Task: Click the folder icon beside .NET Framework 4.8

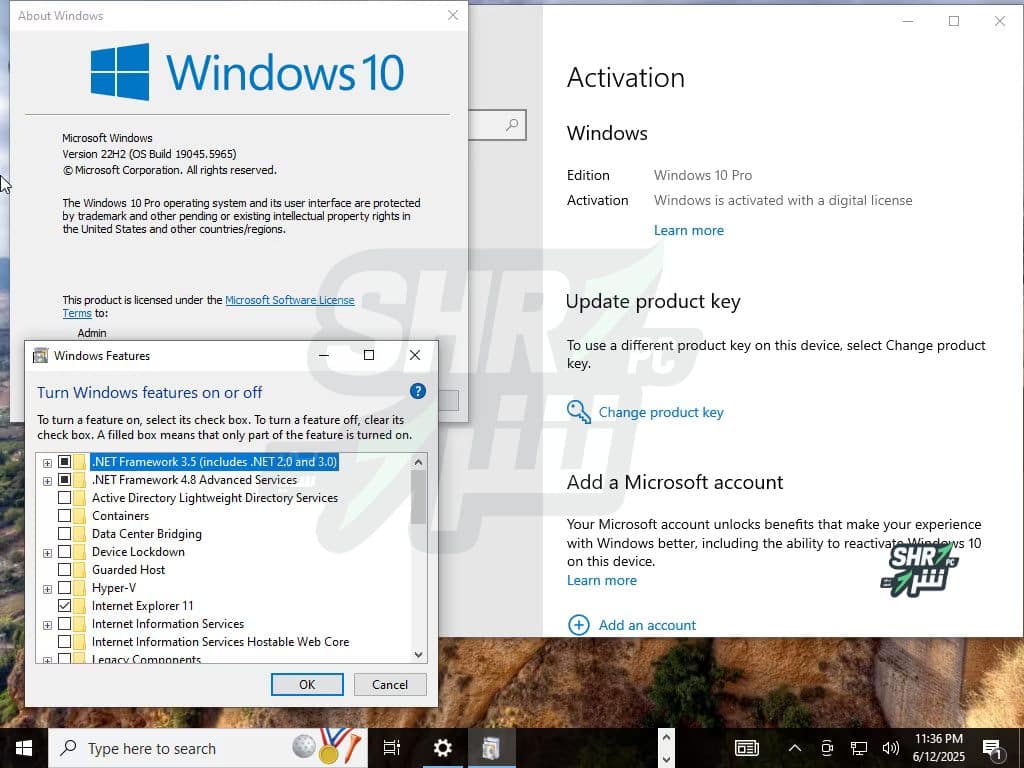Action: (x=80, y=480)
